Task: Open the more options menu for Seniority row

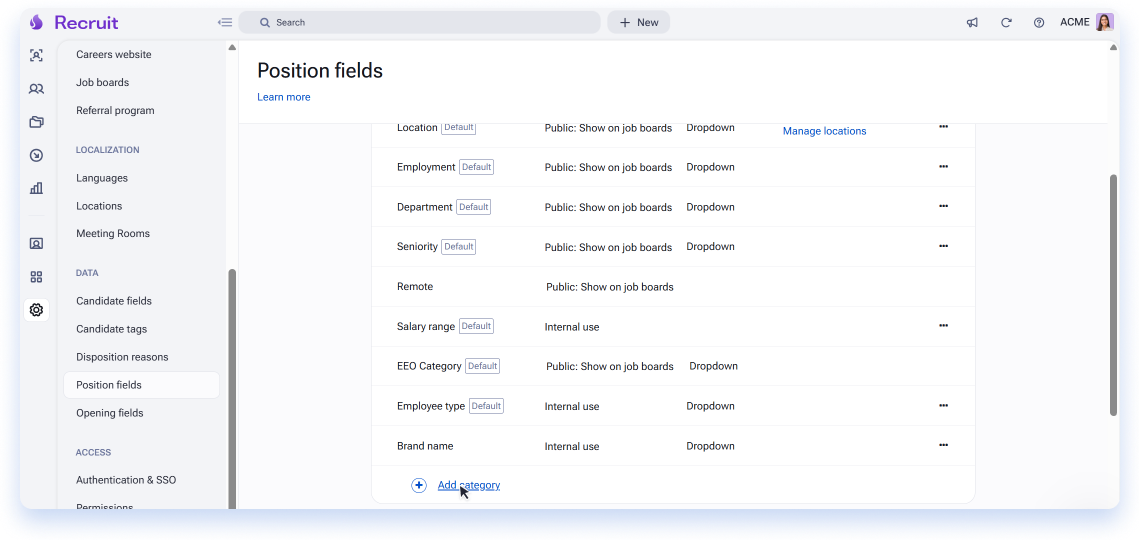Action: click(x=944, y=246)
